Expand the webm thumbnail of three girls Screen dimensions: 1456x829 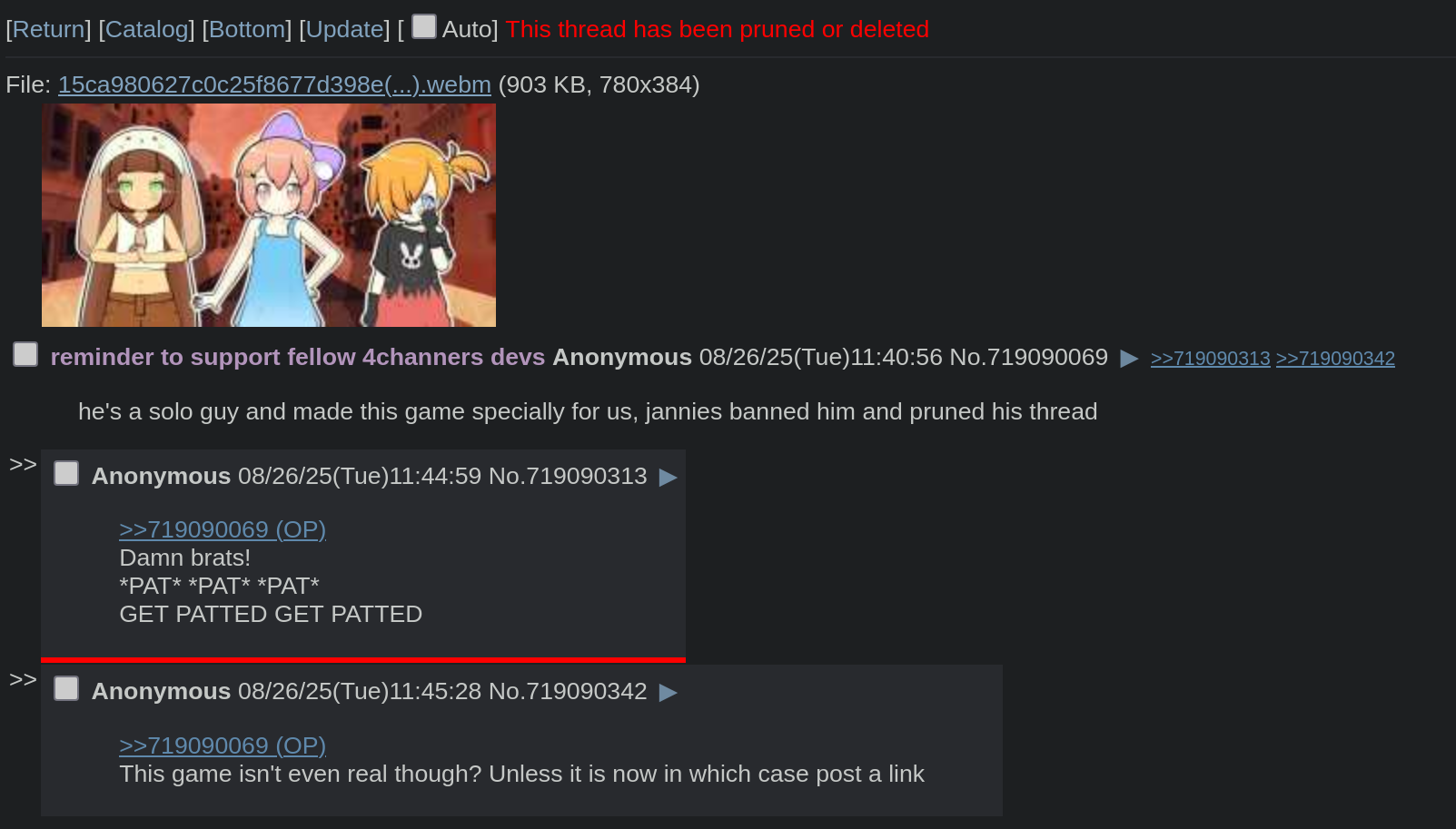[x=269, y=215]
